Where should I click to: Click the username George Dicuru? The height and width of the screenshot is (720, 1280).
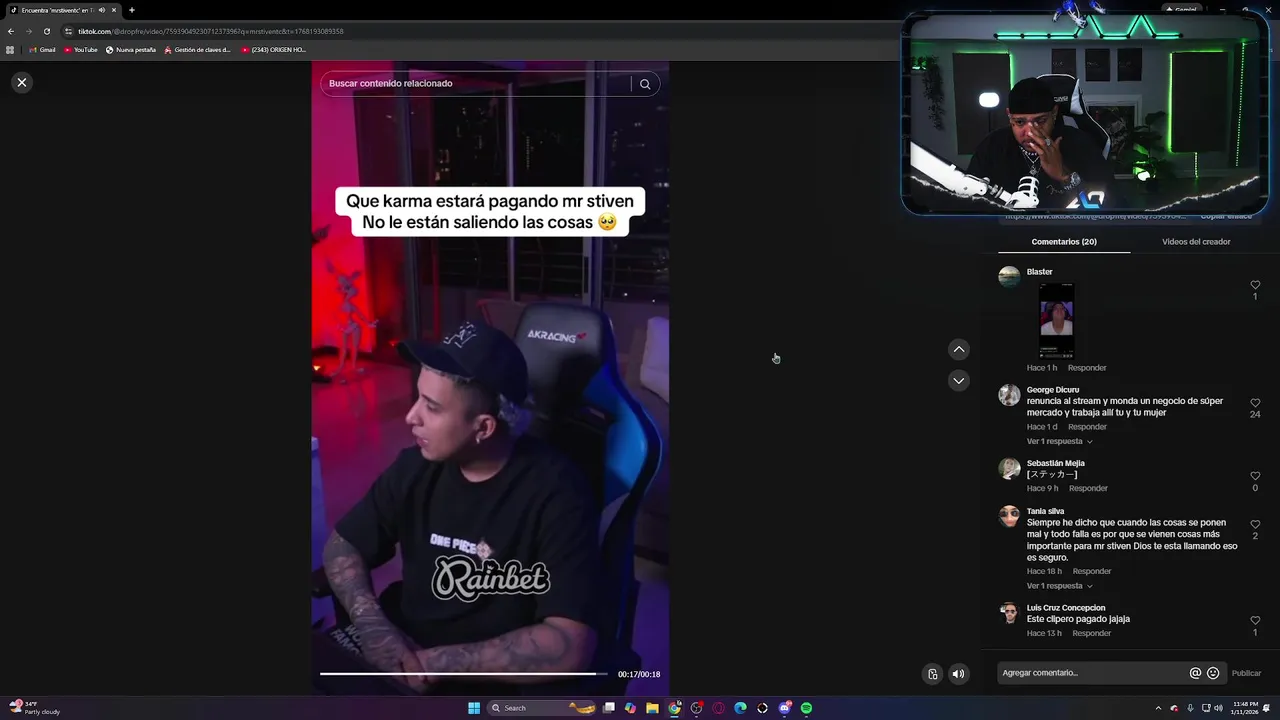[x=1053, y=390]
